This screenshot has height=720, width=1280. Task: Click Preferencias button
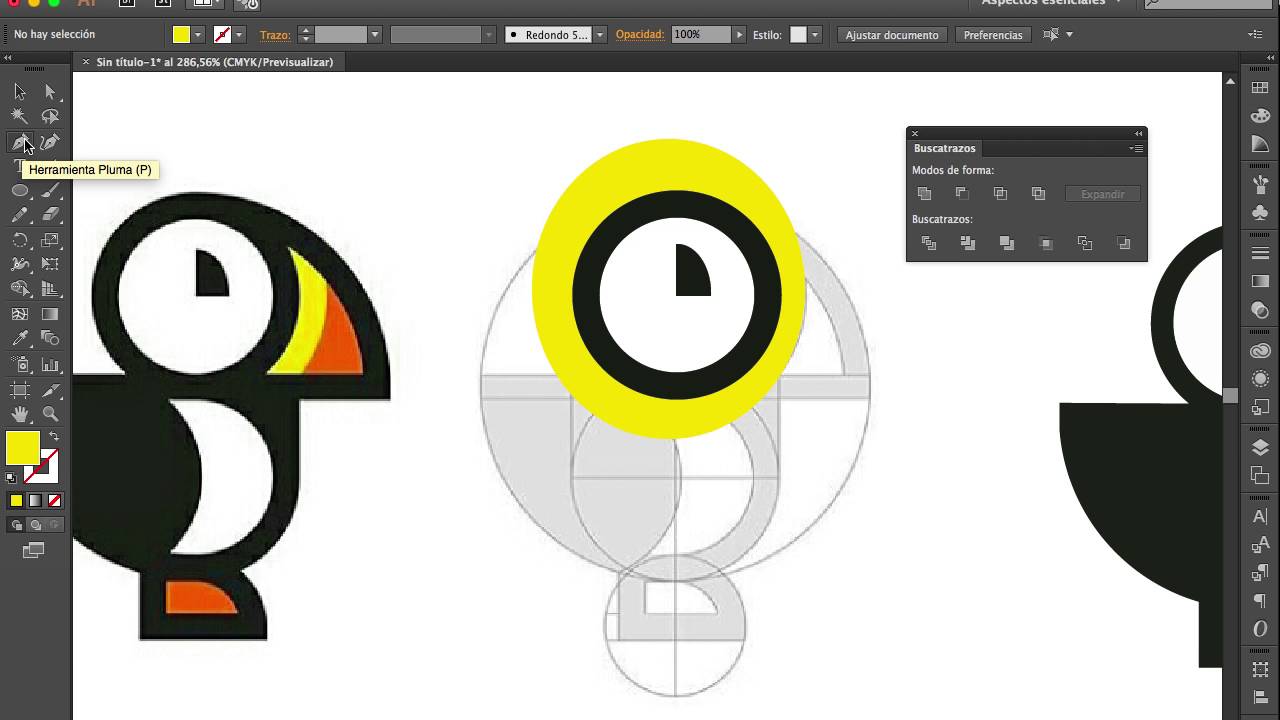[993, 35]
